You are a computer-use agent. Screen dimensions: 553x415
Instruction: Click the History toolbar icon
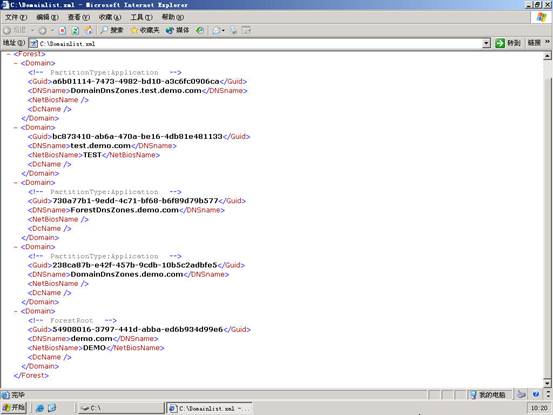(200, 30)
